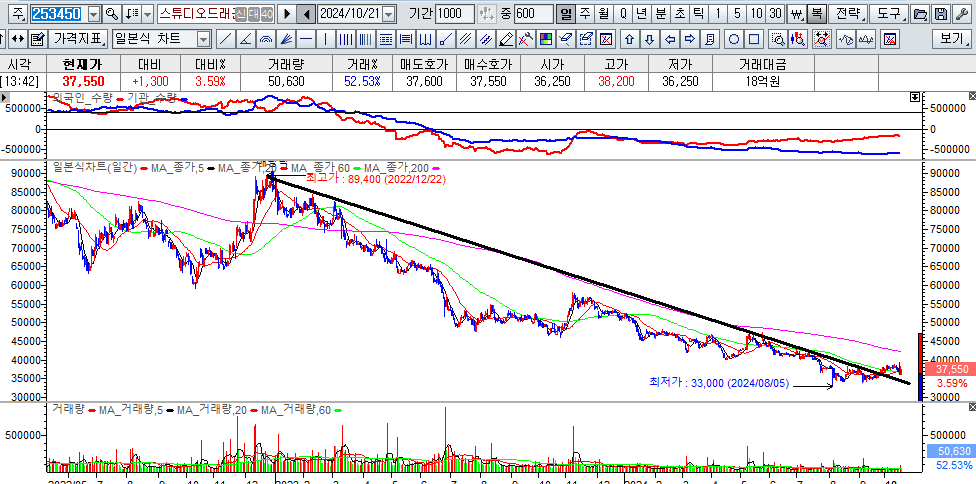Click the save chart floppy disk icon
Image resolution: width=976 pixels, height=484 pixels.
coord(941,14)
